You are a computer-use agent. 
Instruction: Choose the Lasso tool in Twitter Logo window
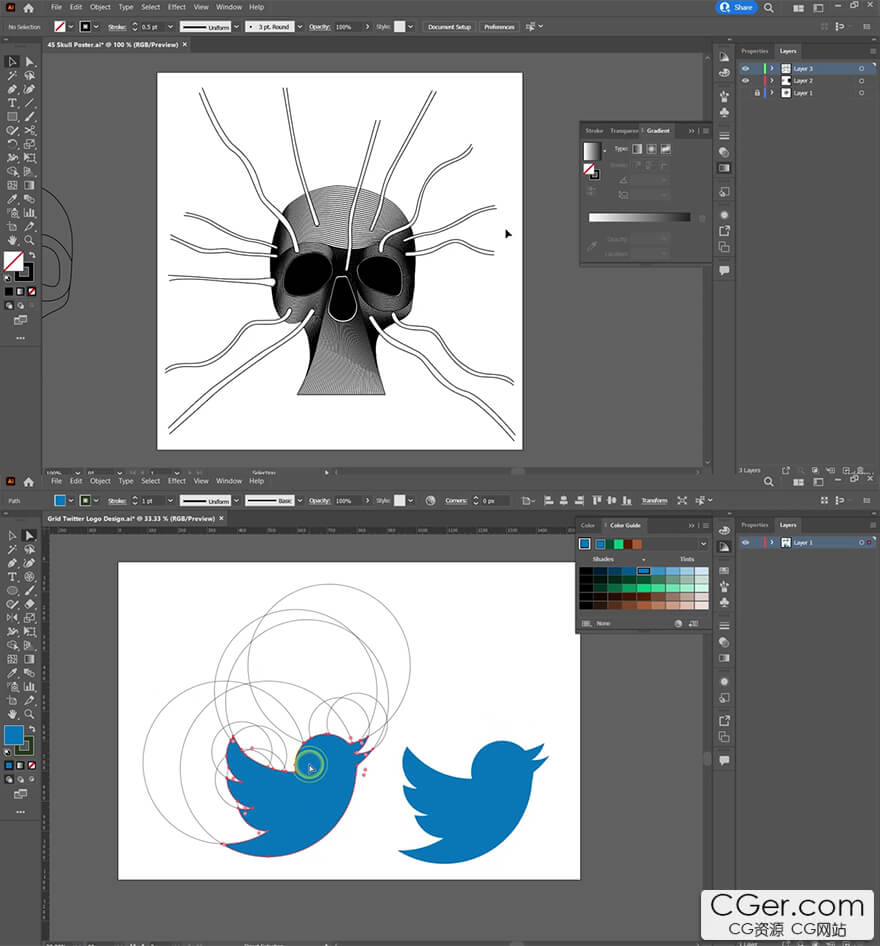(x=30, y=549)
